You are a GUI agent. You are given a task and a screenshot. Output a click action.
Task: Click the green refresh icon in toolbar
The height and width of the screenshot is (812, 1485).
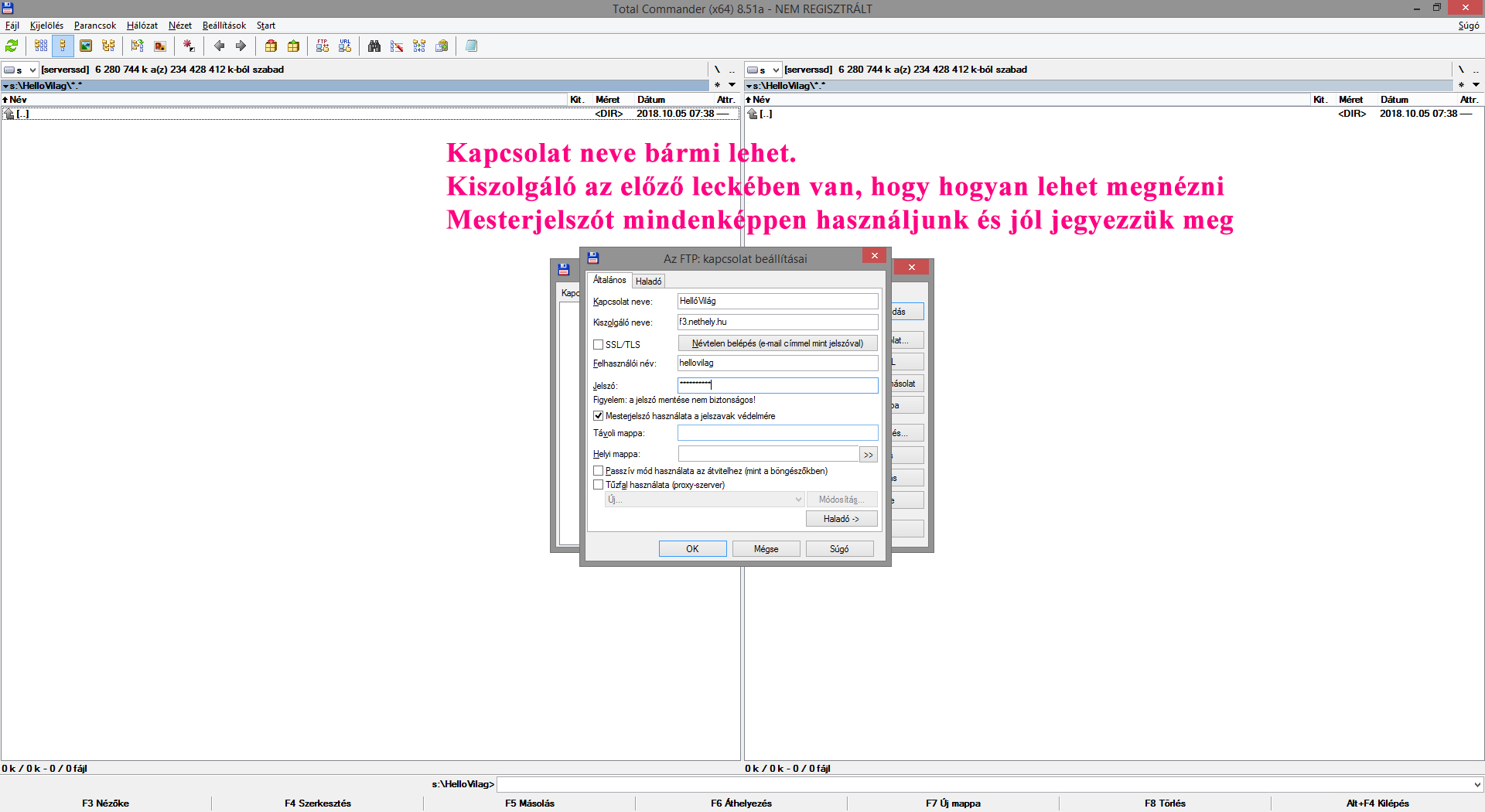pos(12,46)
